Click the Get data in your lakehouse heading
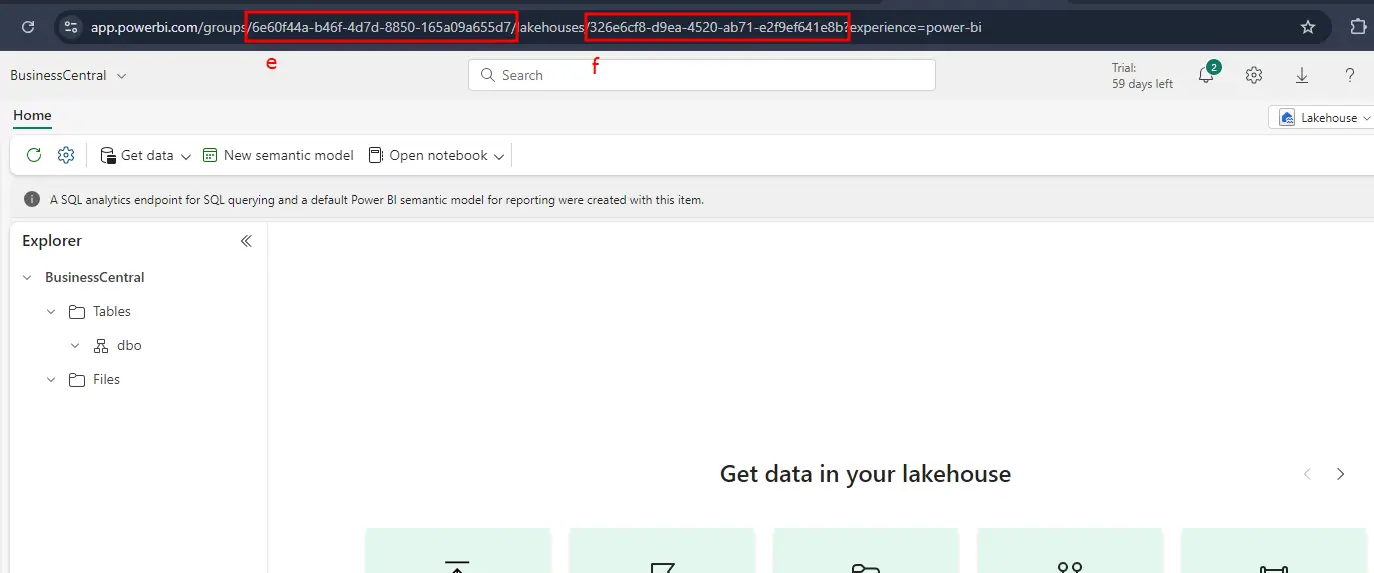Viewport: 1374px width, 573px height. 865,474
